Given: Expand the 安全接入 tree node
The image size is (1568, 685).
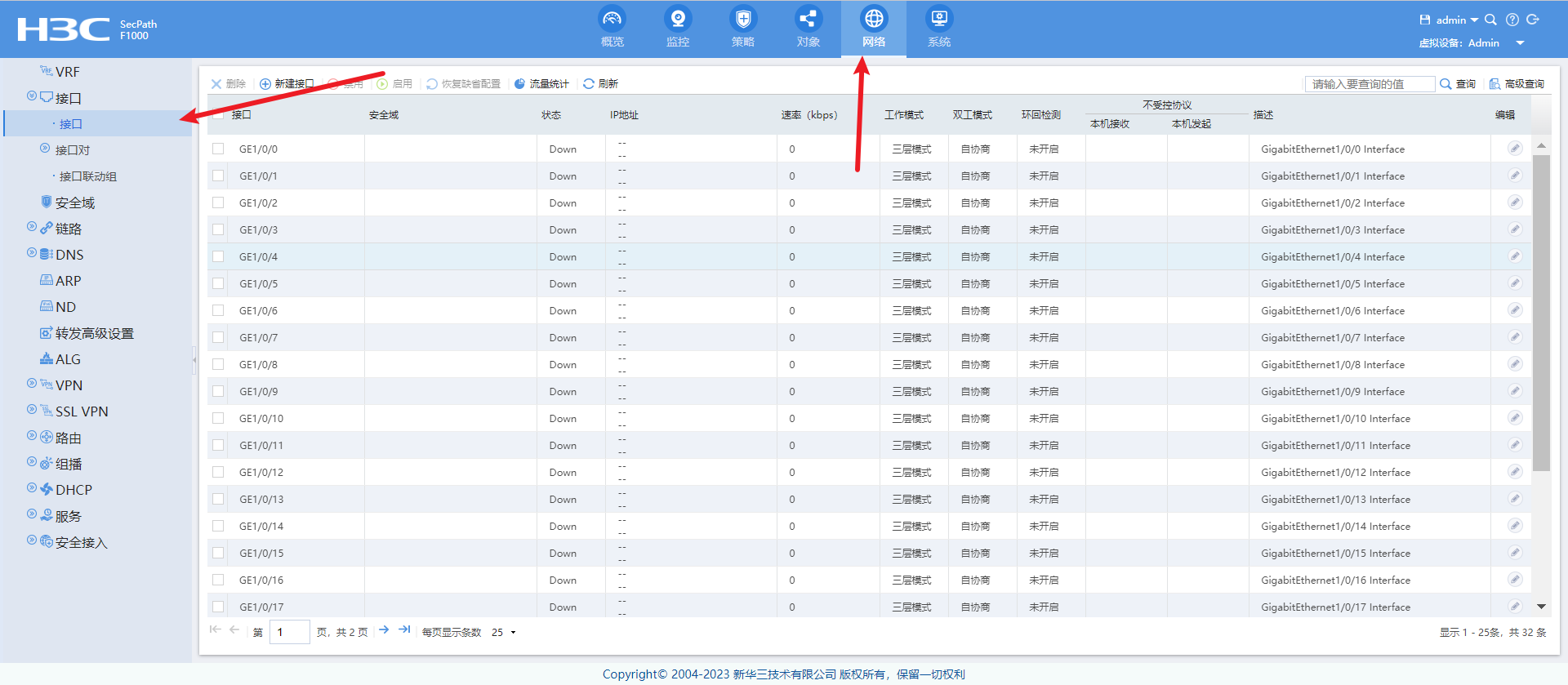Looking at the screenshot, I should coord(32,540).
